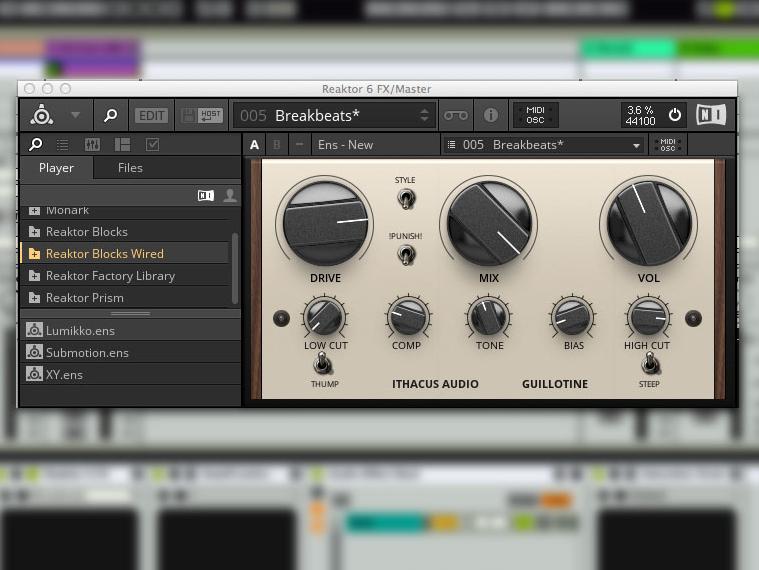Click the Ens - New ensemble name
This screenshot has width=759, height=570.
click(x=346, y=145)
